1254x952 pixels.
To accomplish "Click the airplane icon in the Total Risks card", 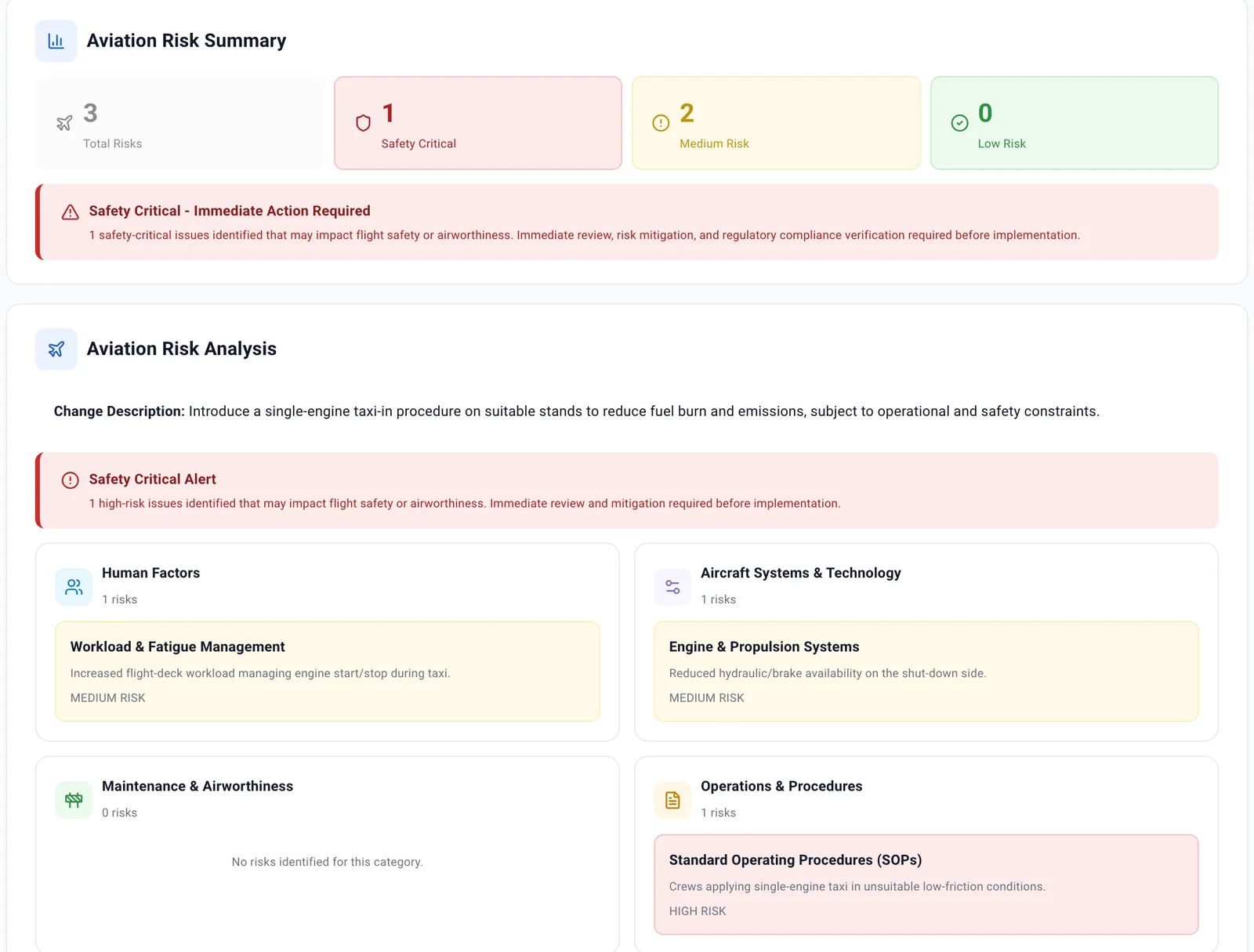I will [x=64, y=123].
